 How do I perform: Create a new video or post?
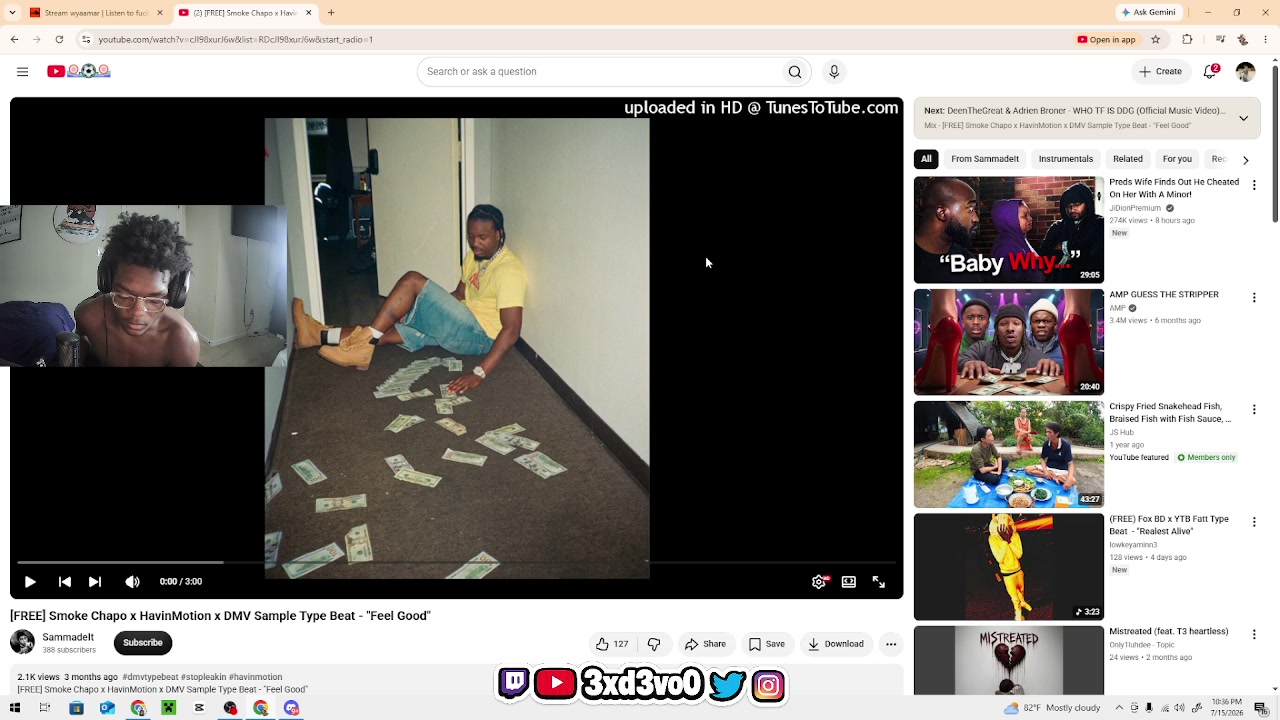tap(1160, 71)
